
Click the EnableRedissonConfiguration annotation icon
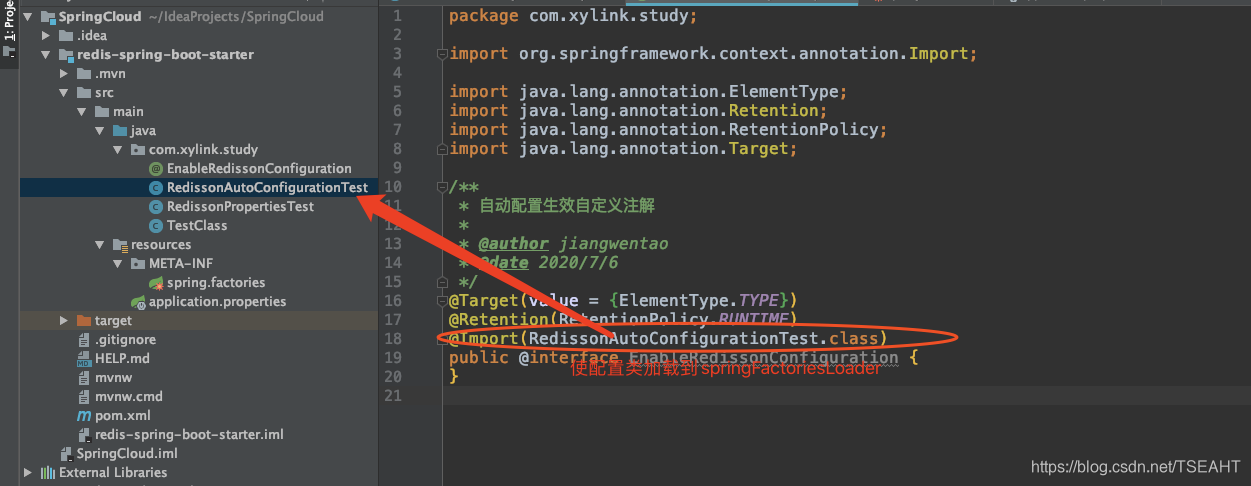(x=155, y=169)
